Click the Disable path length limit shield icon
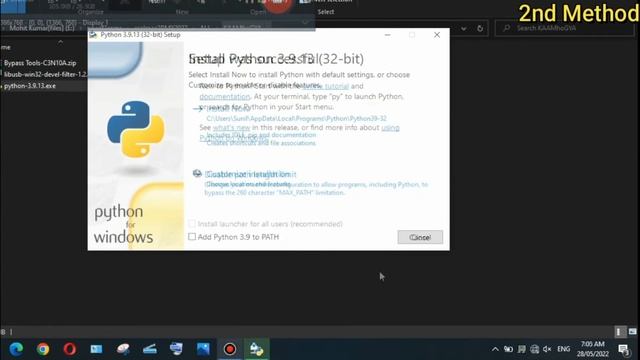The width and height of the screenshot is (640, 360). [197, 173]
